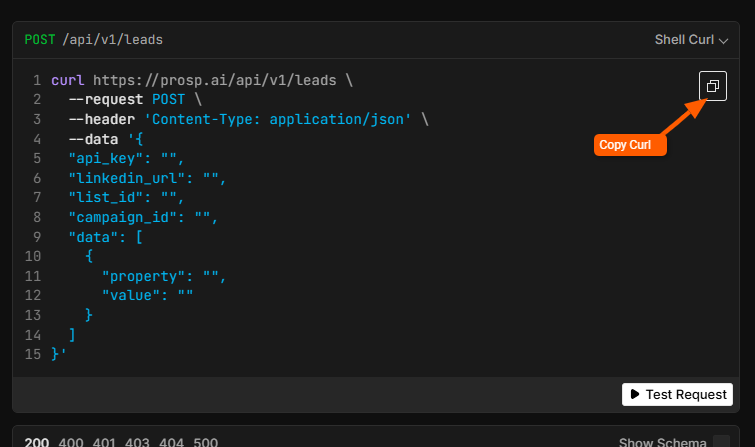Switch to the 400 response tab

tap(71, 442)
